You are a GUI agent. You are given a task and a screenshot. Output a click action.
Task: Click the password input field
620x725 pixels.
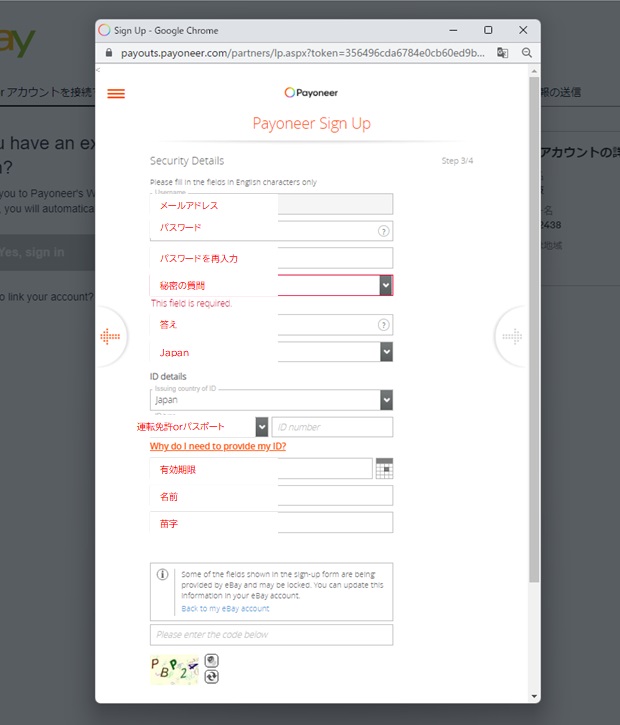[x=271, y=231]
